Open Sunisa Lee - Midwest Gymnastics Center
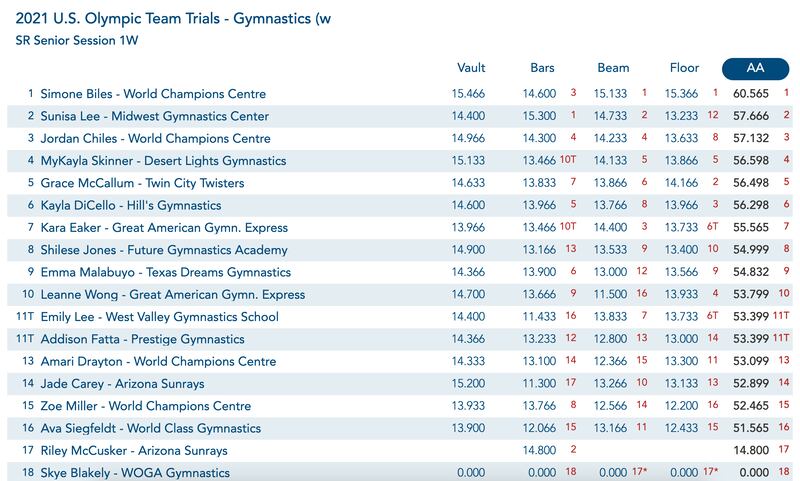 pyautogui.click(x=154, y=116)
